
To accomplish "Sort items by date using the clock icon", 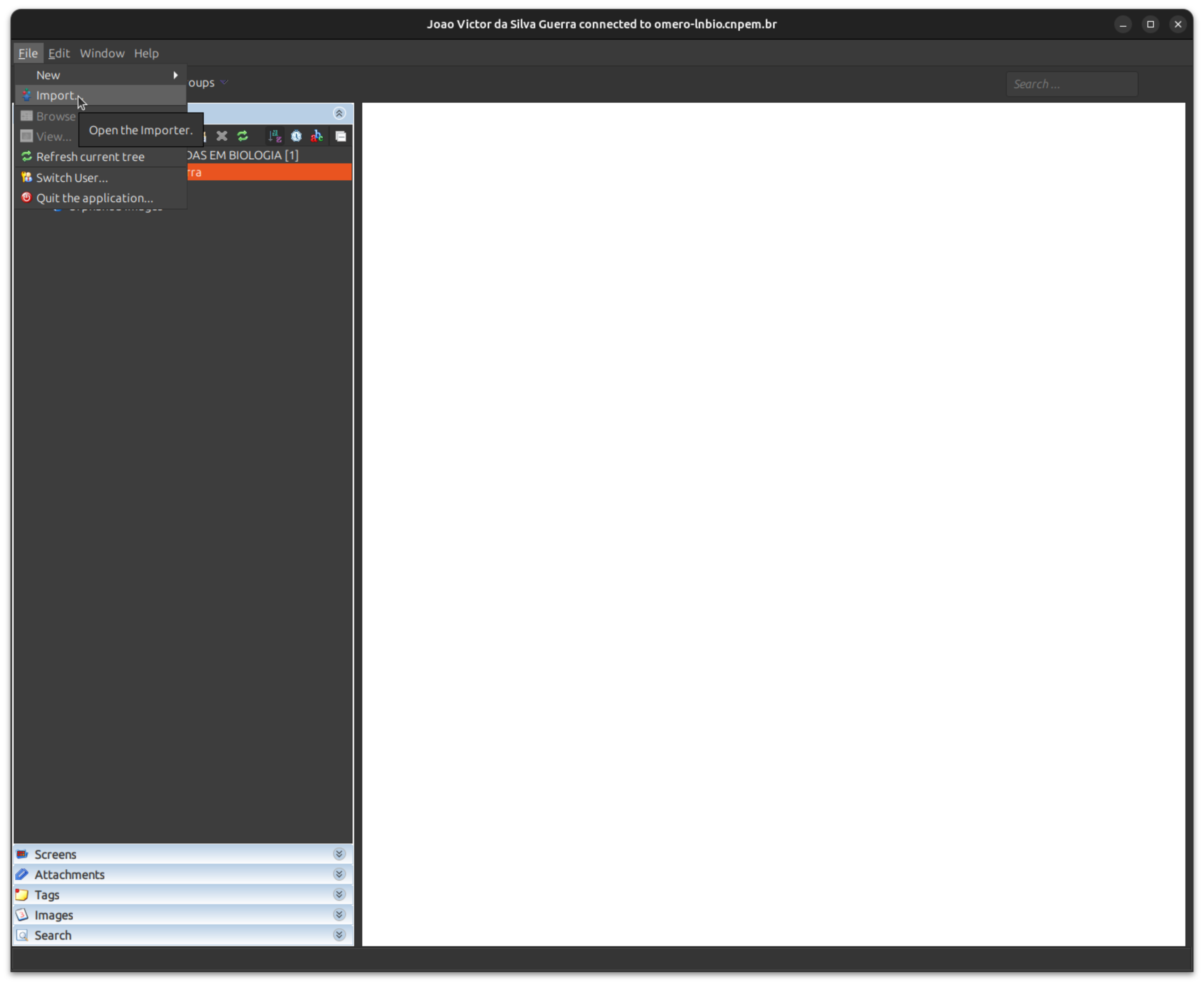I will click(x=296, y=136).
